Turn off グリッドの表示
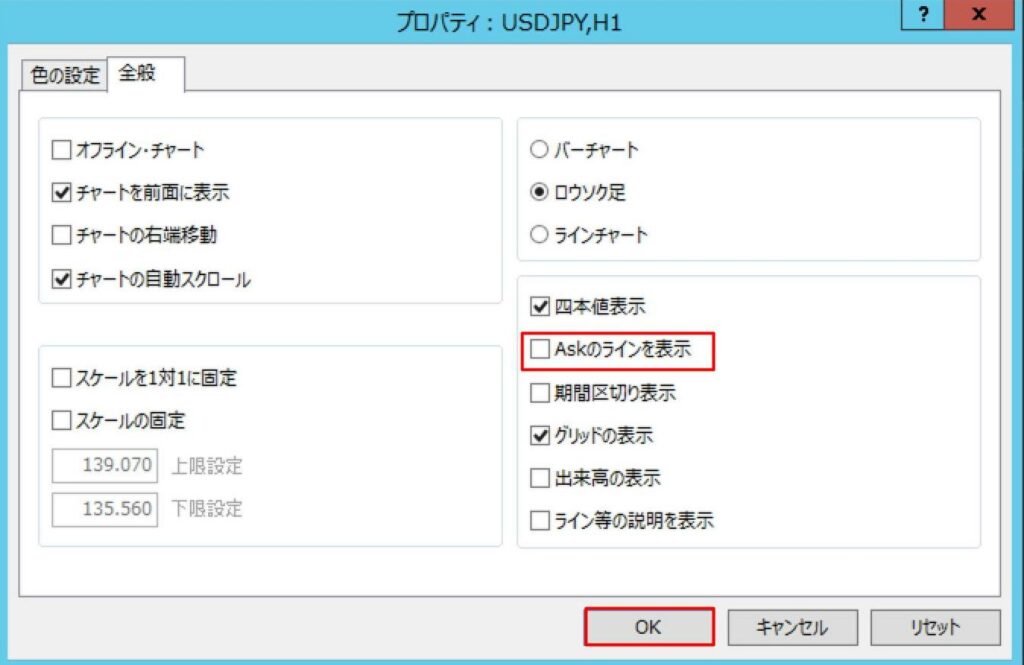 click(540, 436)
